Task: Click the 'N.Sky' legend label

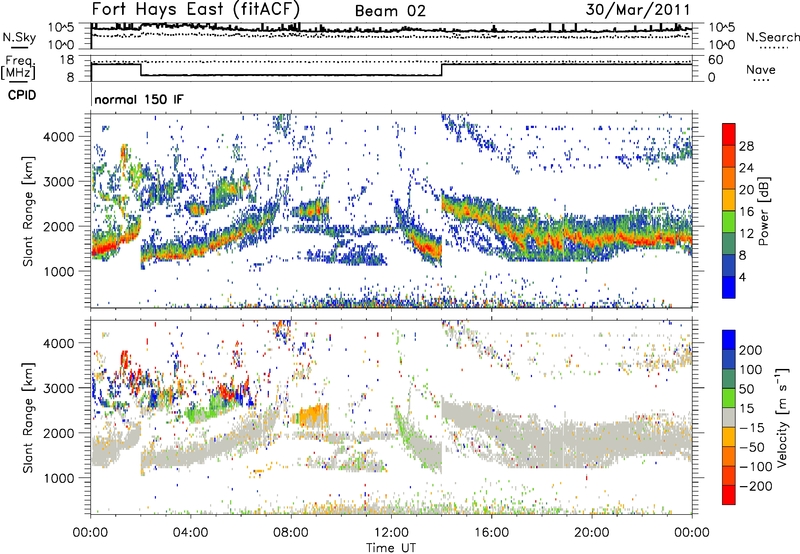Action: click(19, 37)
